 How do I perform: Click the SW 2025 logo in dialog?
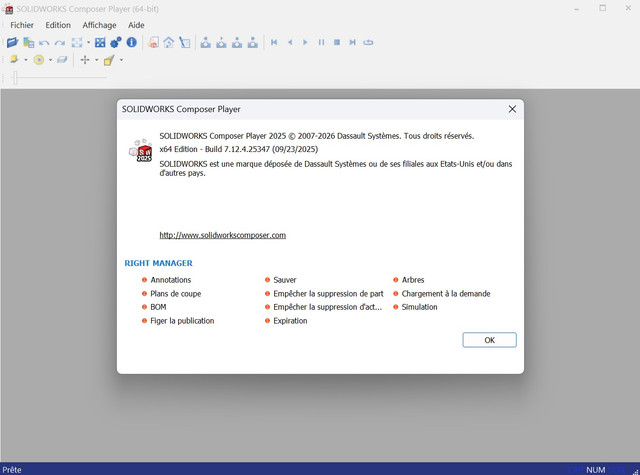click(x=141, y=151)
